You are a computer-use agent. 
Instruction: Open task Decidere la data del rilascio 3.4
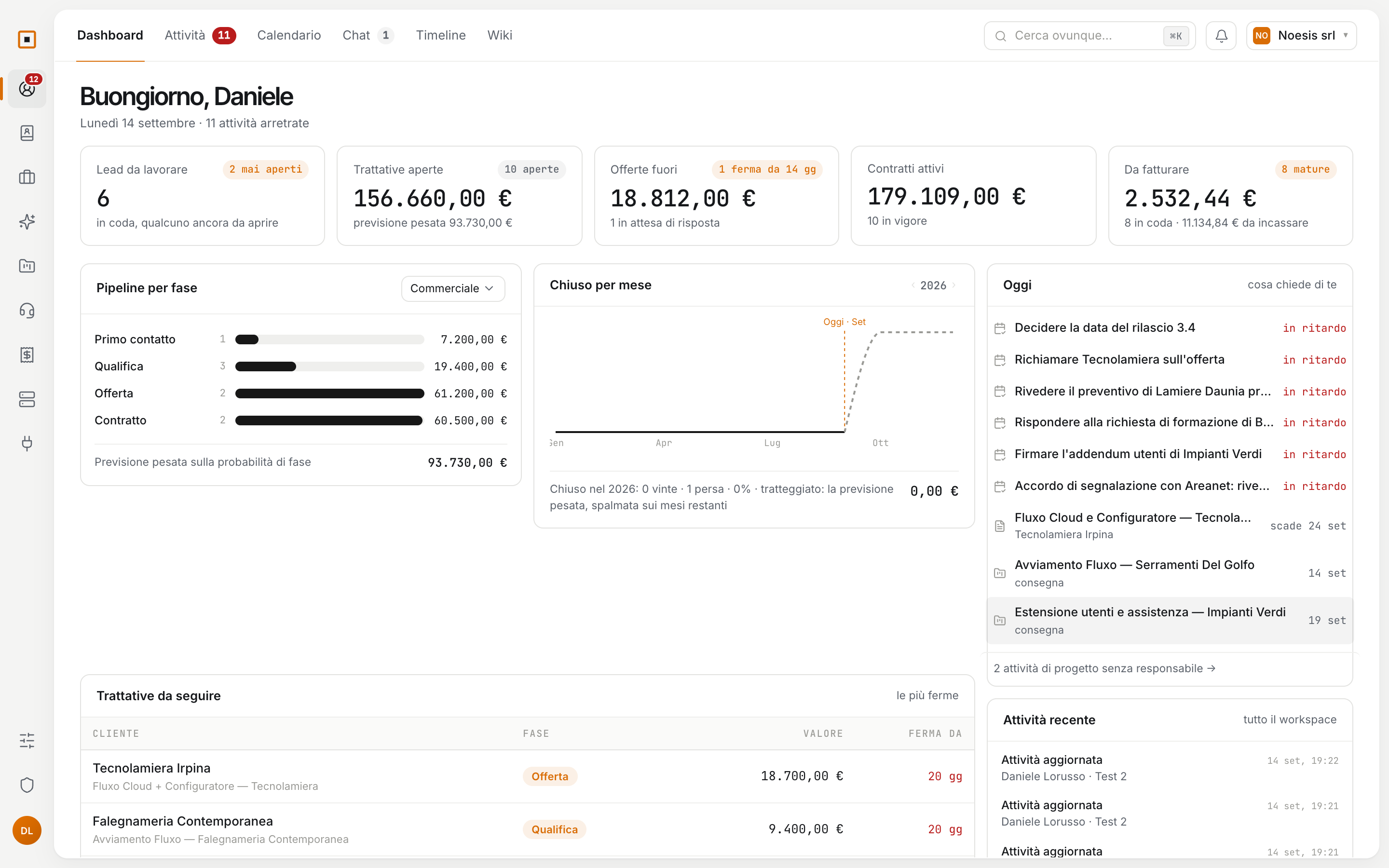point(1170,328)
